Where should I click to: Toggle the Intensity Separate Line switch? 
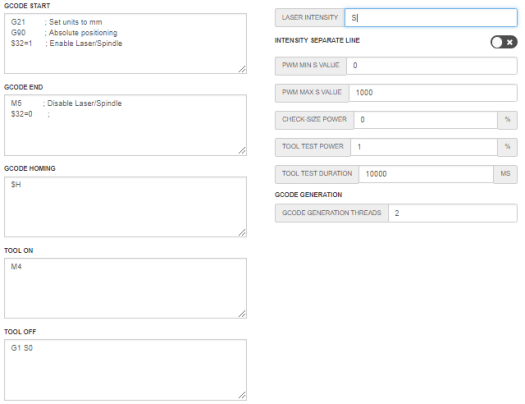(504, 42)
